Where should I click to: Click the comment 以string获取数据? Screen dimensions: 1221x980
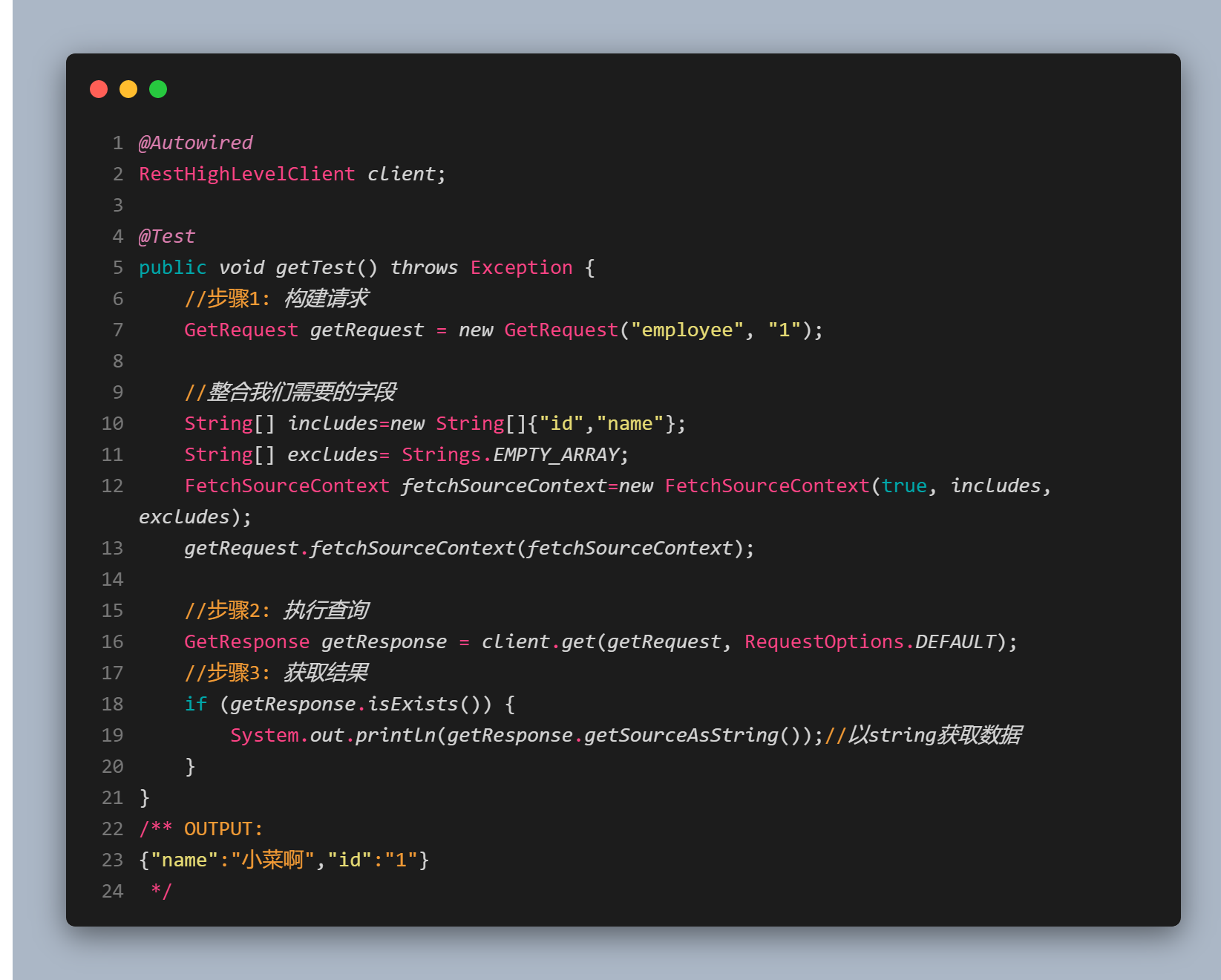click(x=923, y=735)
